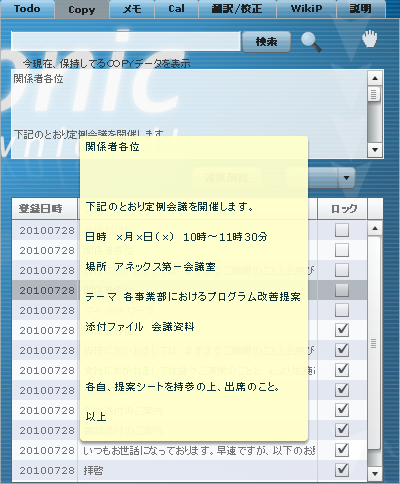
Task: Click tooltip line starting 日時 ×月×日
Action: [176, 237]
